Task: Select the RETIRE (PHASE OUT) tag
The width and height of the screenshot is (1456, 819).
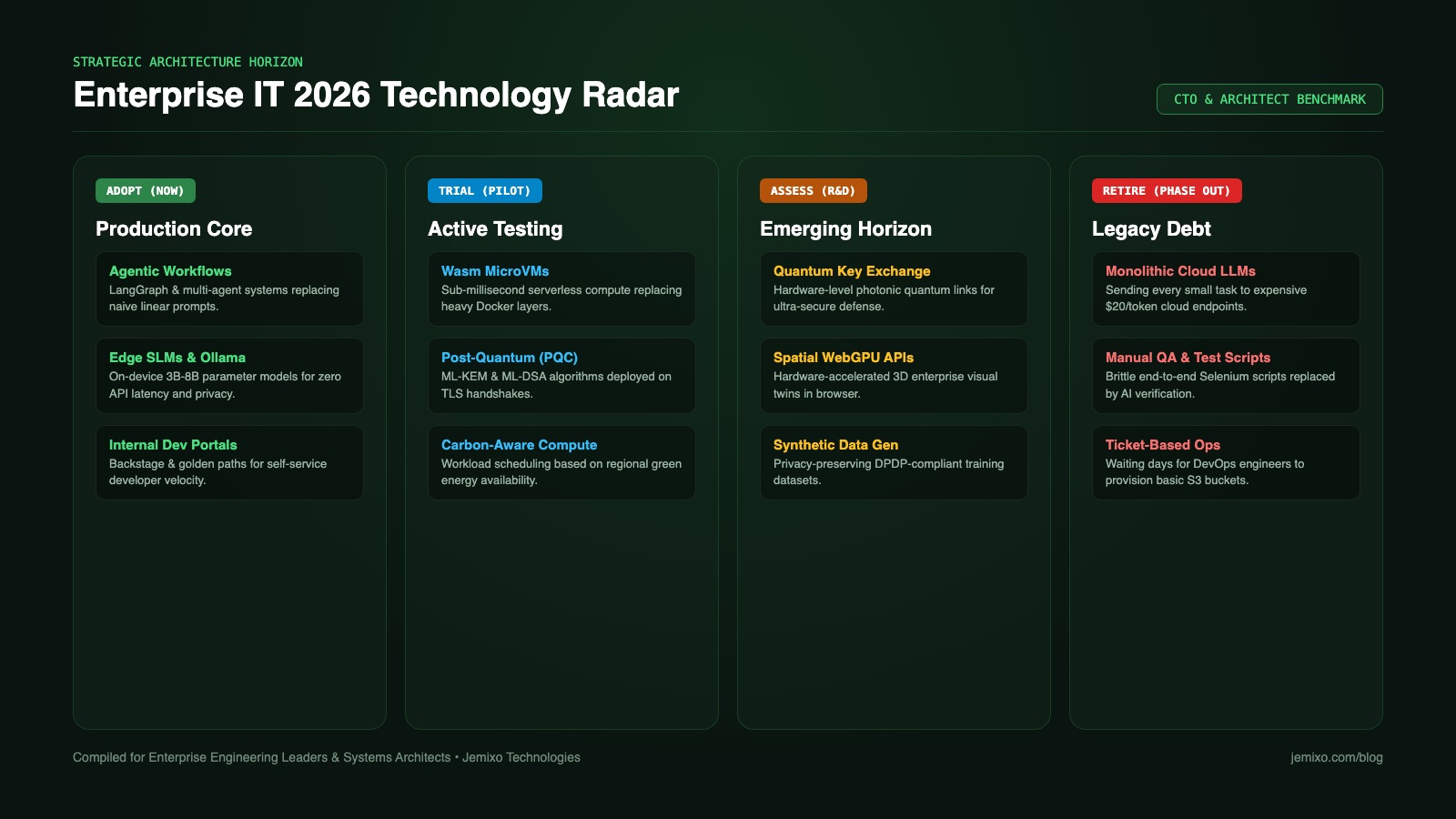Action: [1167, 190]
